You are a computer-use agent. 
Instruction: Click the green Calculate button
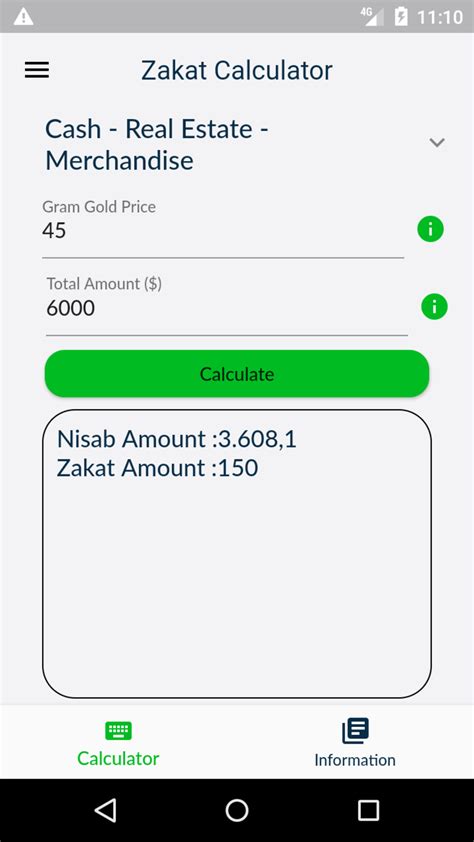[237, 374]
